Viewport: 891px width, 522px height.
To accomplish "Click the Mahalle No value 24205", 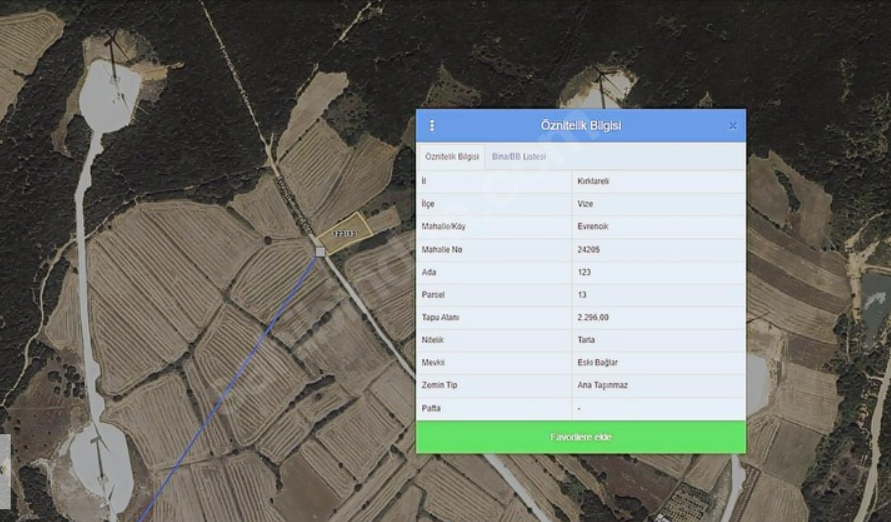I will (590, 250).
